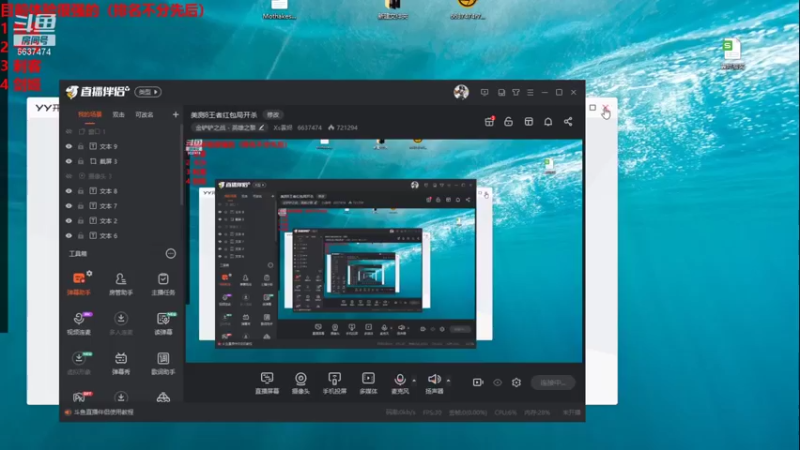
Task: Click the 麦克风 microphone icon
Action: [400, 379]
